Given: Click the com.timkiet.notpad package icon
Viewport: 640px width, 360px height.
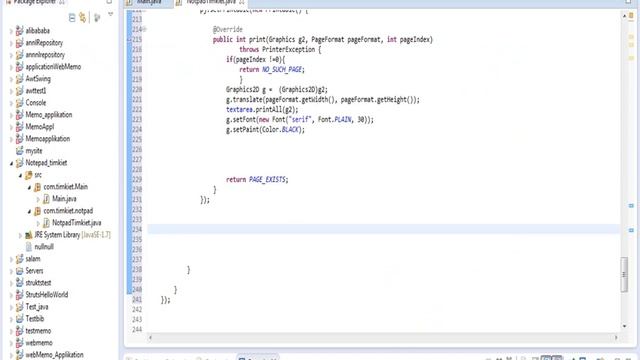Looking at the screenshot, I should point(37,211).
